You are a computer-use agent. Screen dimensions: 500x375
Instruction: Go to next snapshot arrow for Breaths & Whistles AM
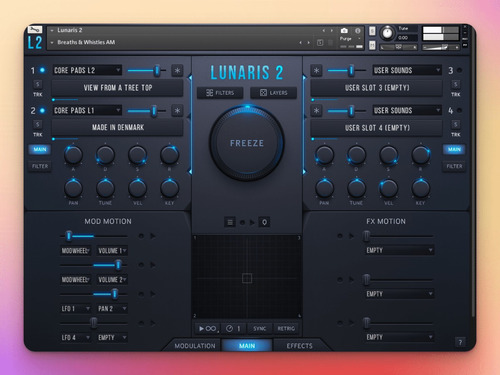point(308,42)
